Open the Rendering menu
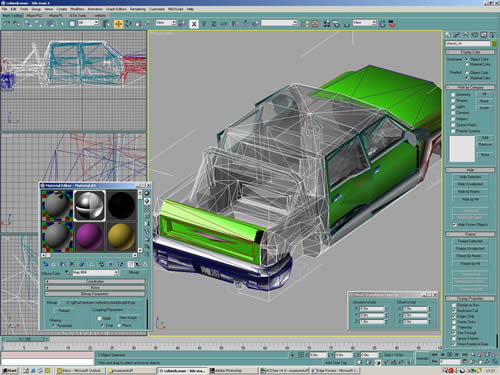 pos(138,9)
